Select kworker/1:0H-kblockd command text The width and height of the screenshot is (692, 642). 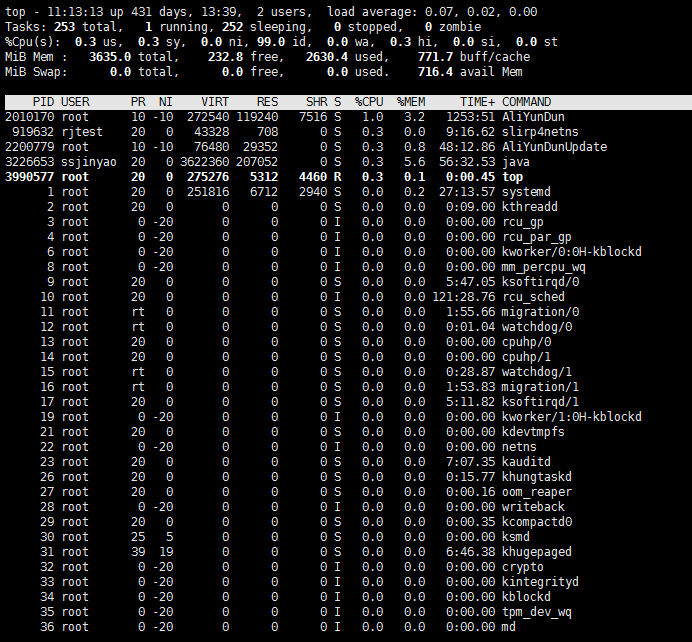click(572, 417)
